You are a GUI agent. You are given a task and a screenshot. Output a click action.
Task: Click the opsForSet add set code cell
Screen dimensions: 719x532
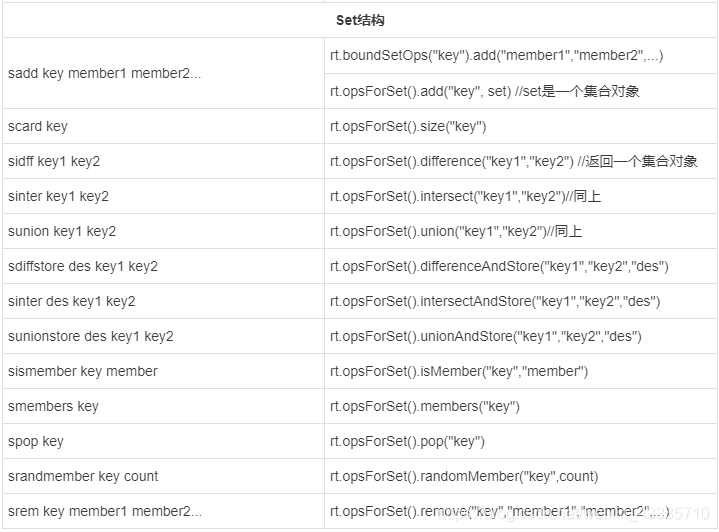pos(485,91)
